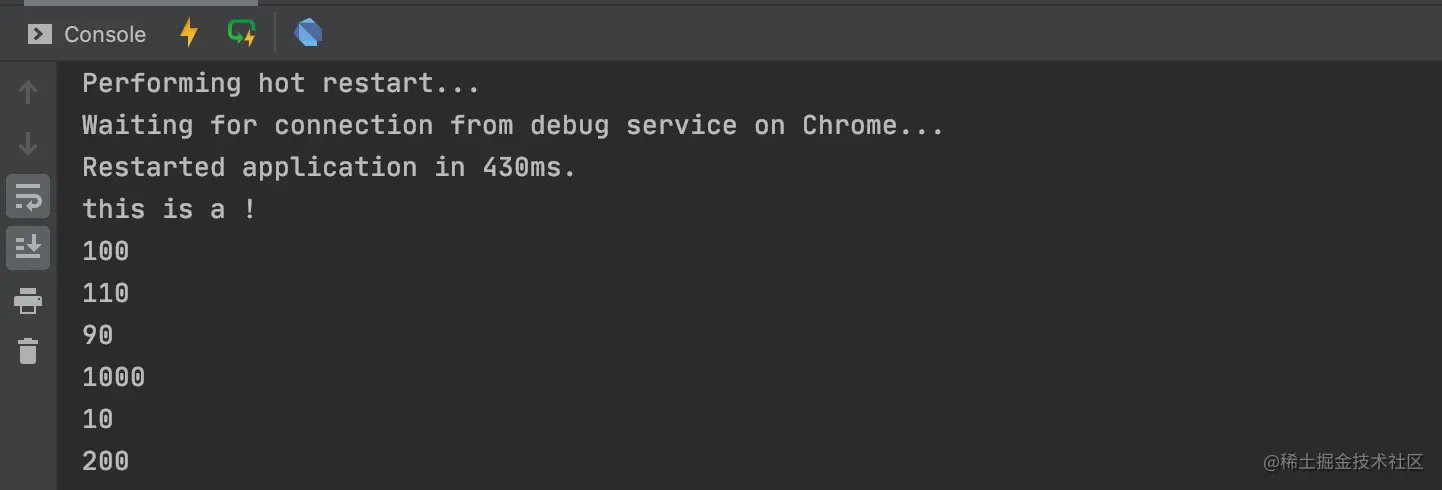
Task: Open Dart DevTools from the toolbar
Action: [308, 34]
